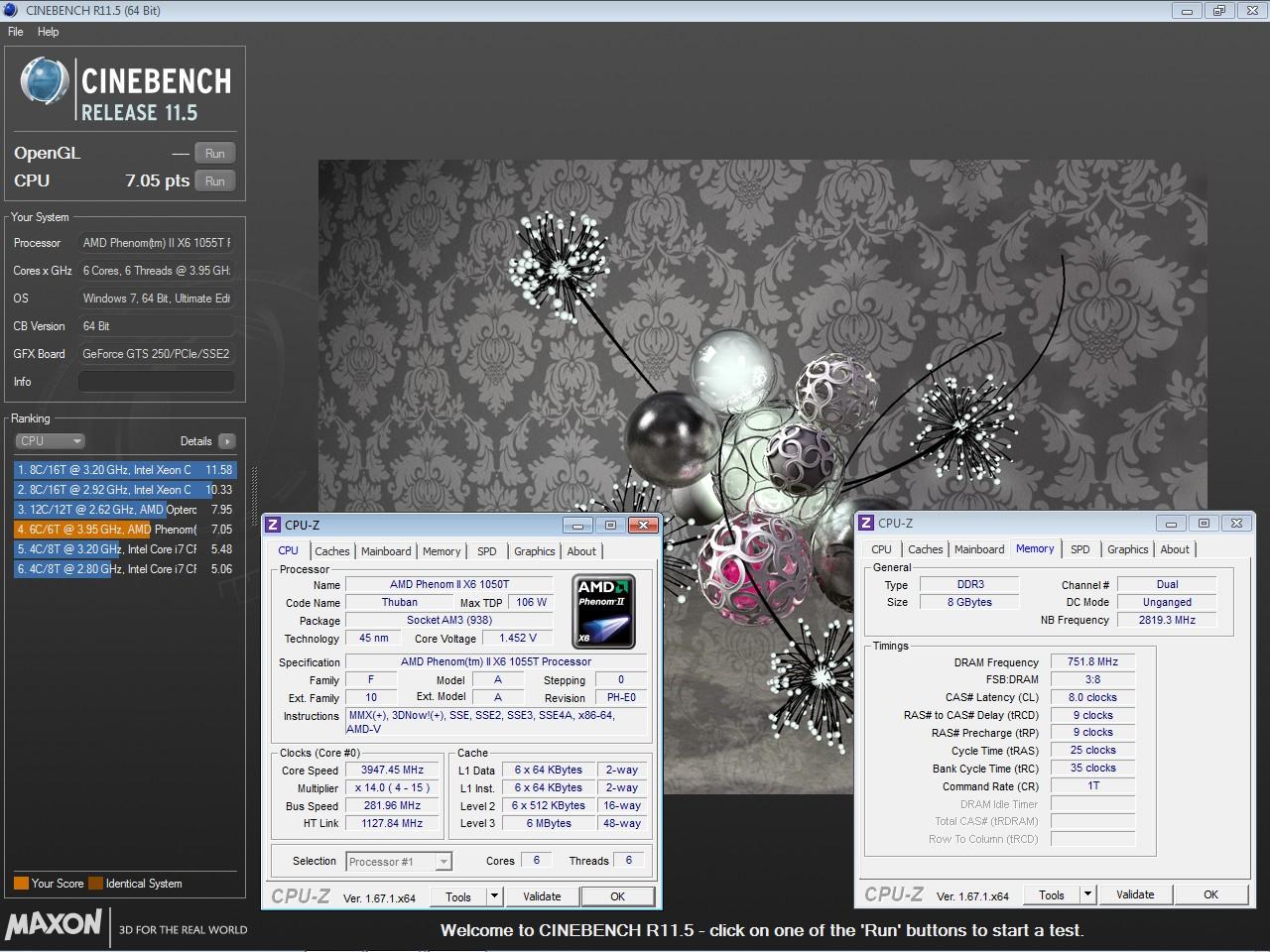Screen dimensions: 1270x952
Task: Open Tools dropdown arrow in right CPU-Z window
Action: tap(1087, 894)
